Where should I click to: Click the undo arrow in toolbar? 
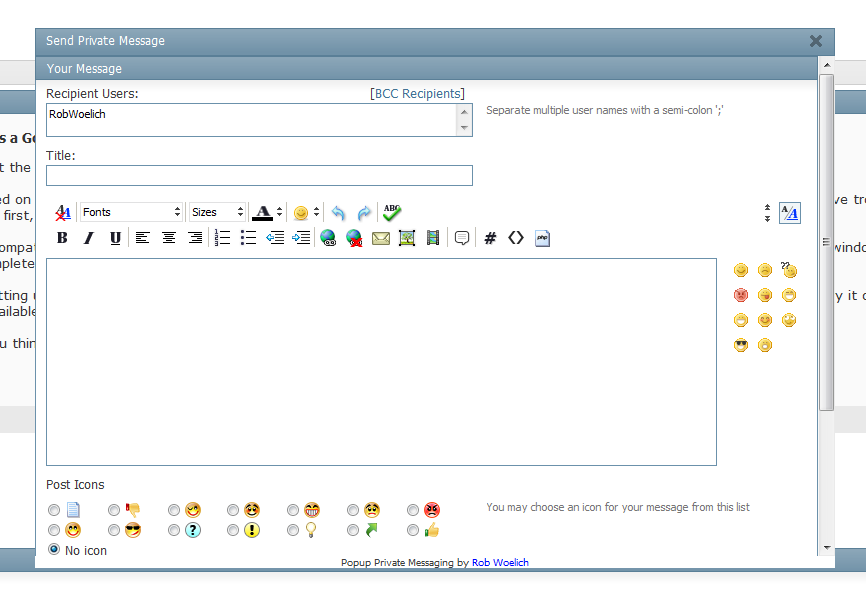tap(338, 213)
